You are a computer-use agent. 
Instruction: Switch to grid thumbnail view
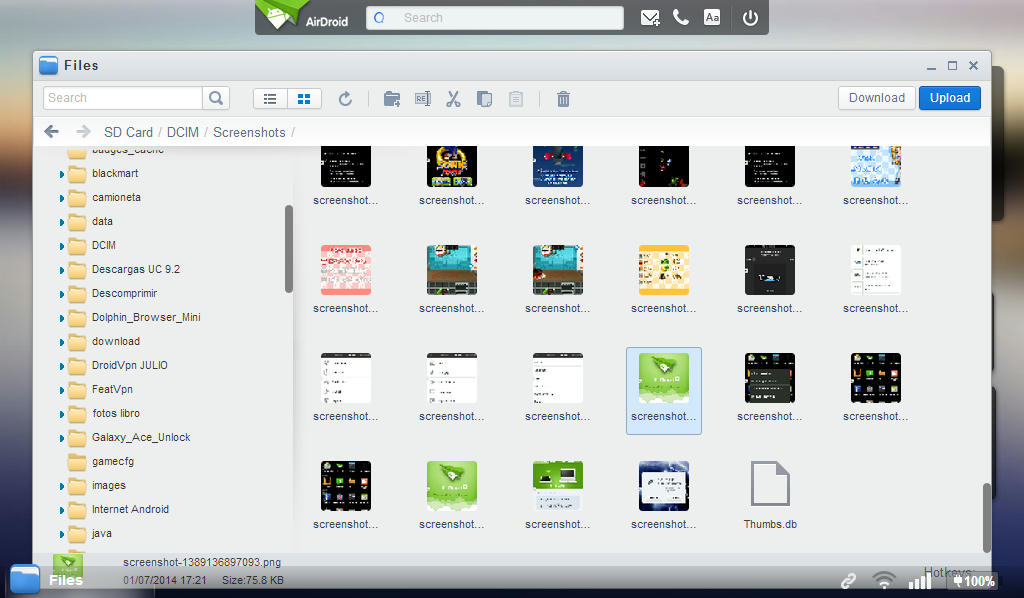click(x=304, y=98)
